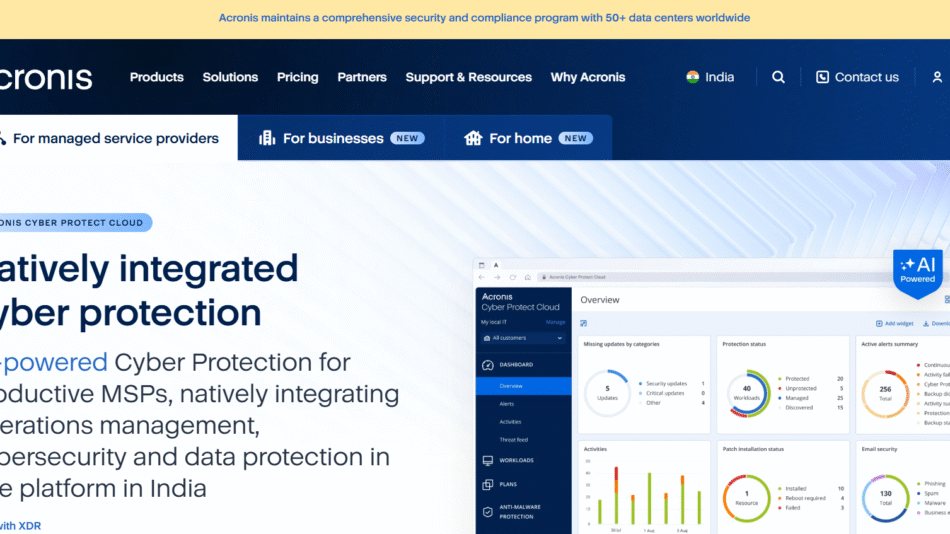This screenshot has width=950, height=534.
Task: Select Overview in the mockup sidebar
Action: click(x=523, y=386)
